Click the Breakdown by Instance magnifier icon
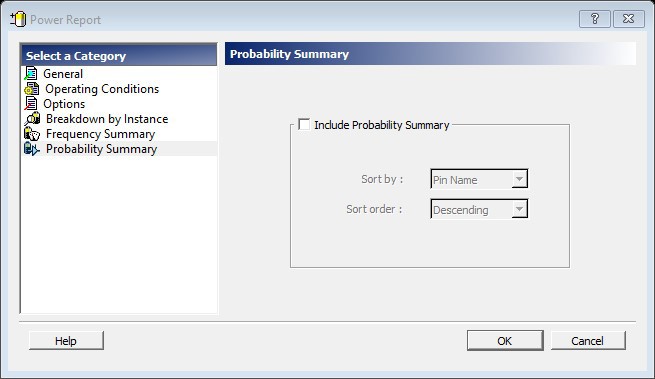This screenshot has width=655, height=379. coord(32,119)
